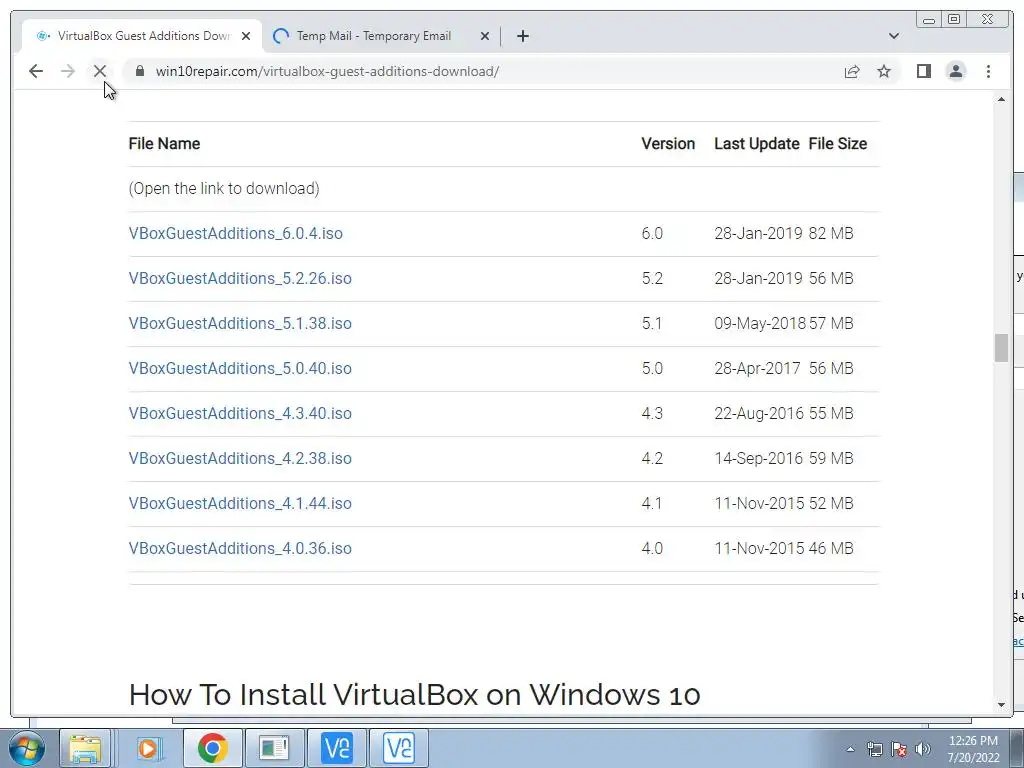Open the volume control icon
Viewport: 1024px width, 768px height.
click(923, 749)
